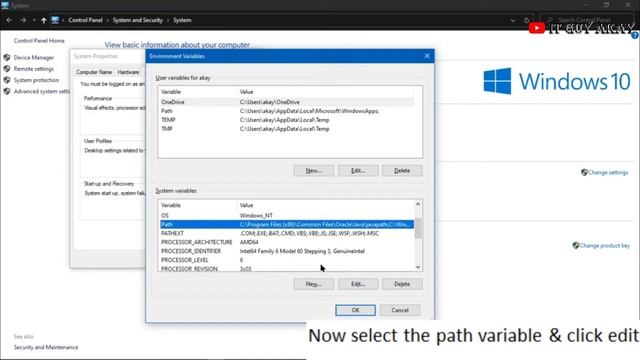The image size is (640, 360).
Task: Click Delete under user variables
Action: point(402,171)
